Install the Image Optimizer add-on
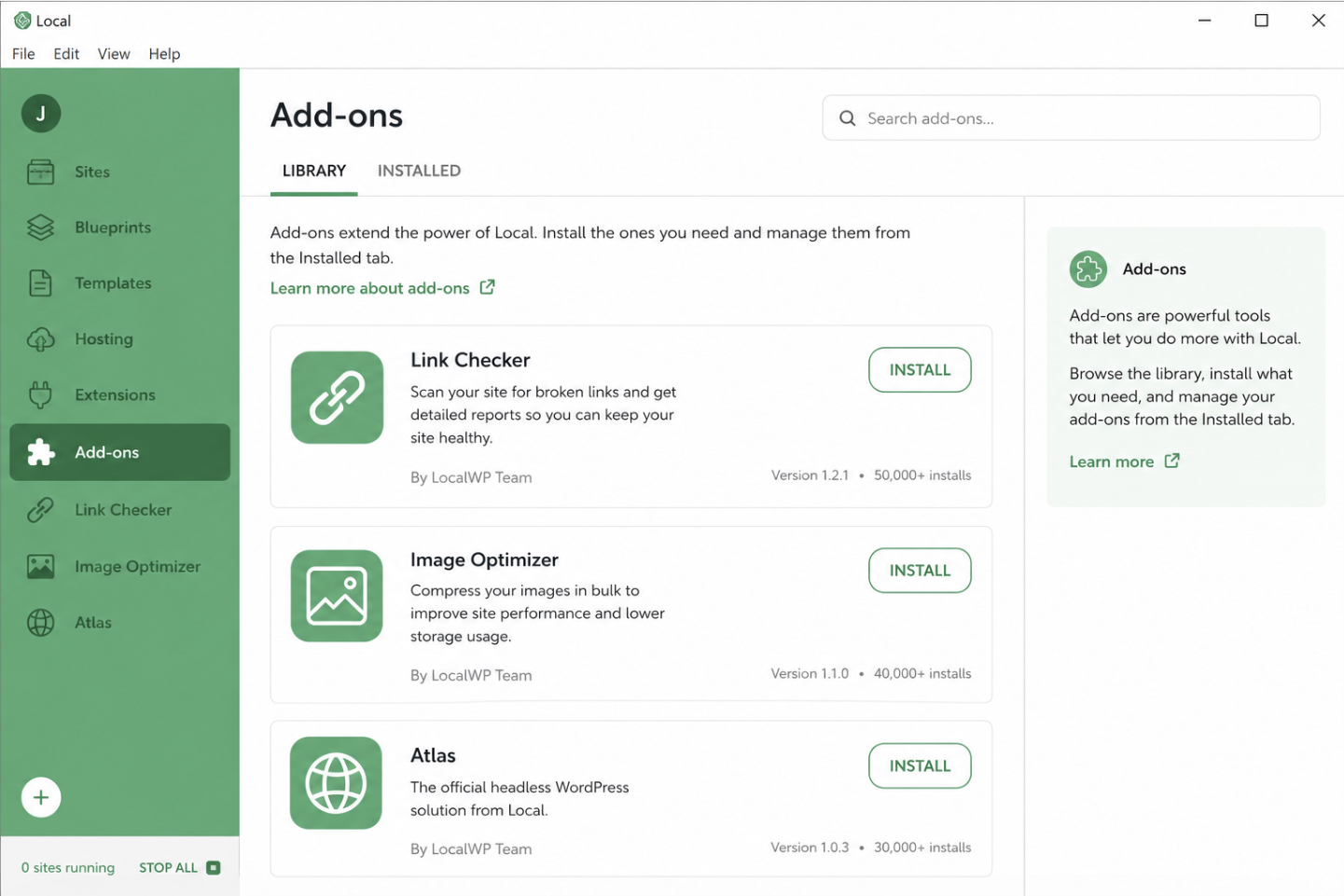This screenshot has width=1344, height=896. [x=920, y=571]
